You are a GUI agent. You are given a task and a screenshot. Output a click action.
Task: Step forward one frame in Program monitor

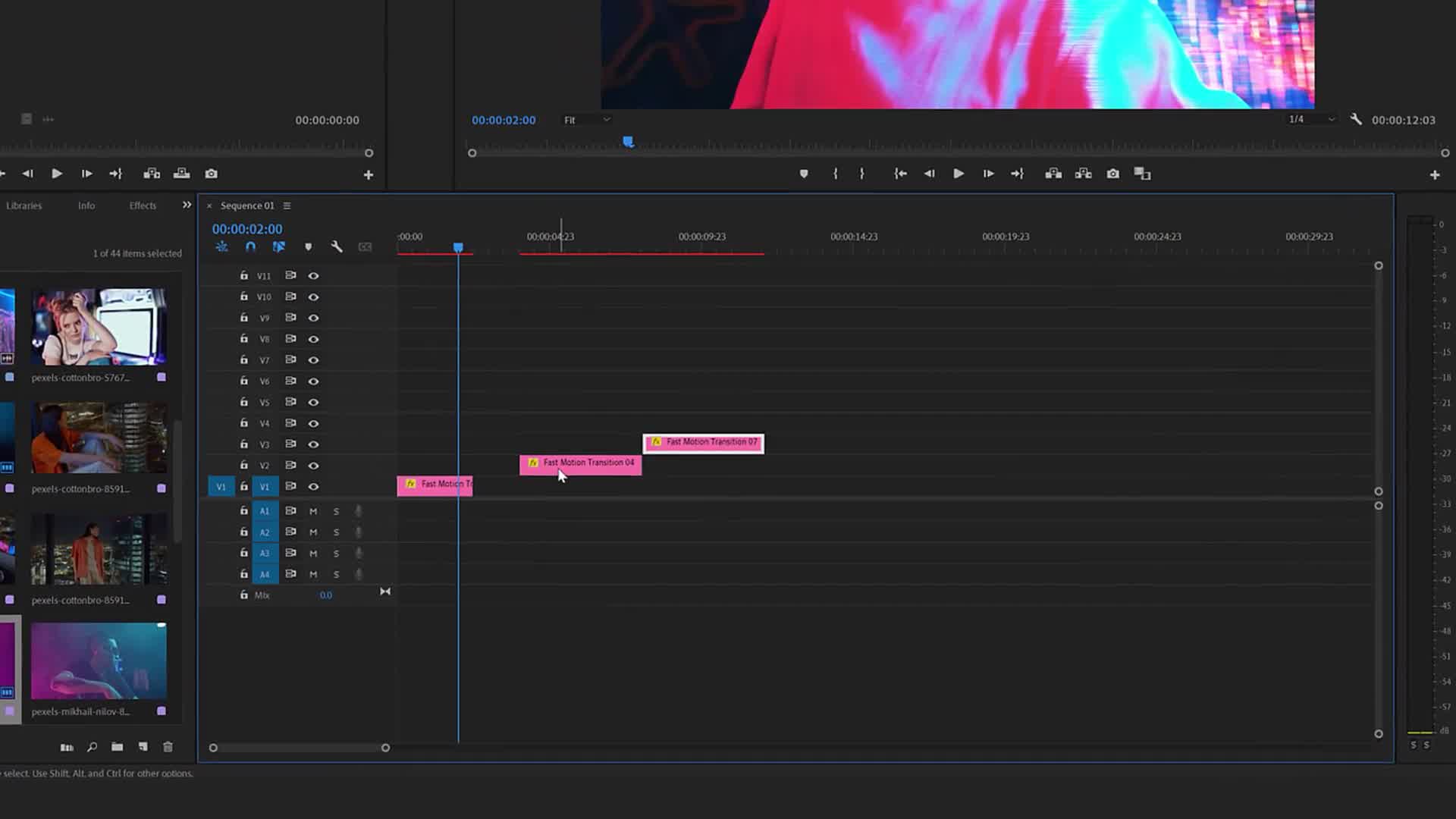point(988,174)
